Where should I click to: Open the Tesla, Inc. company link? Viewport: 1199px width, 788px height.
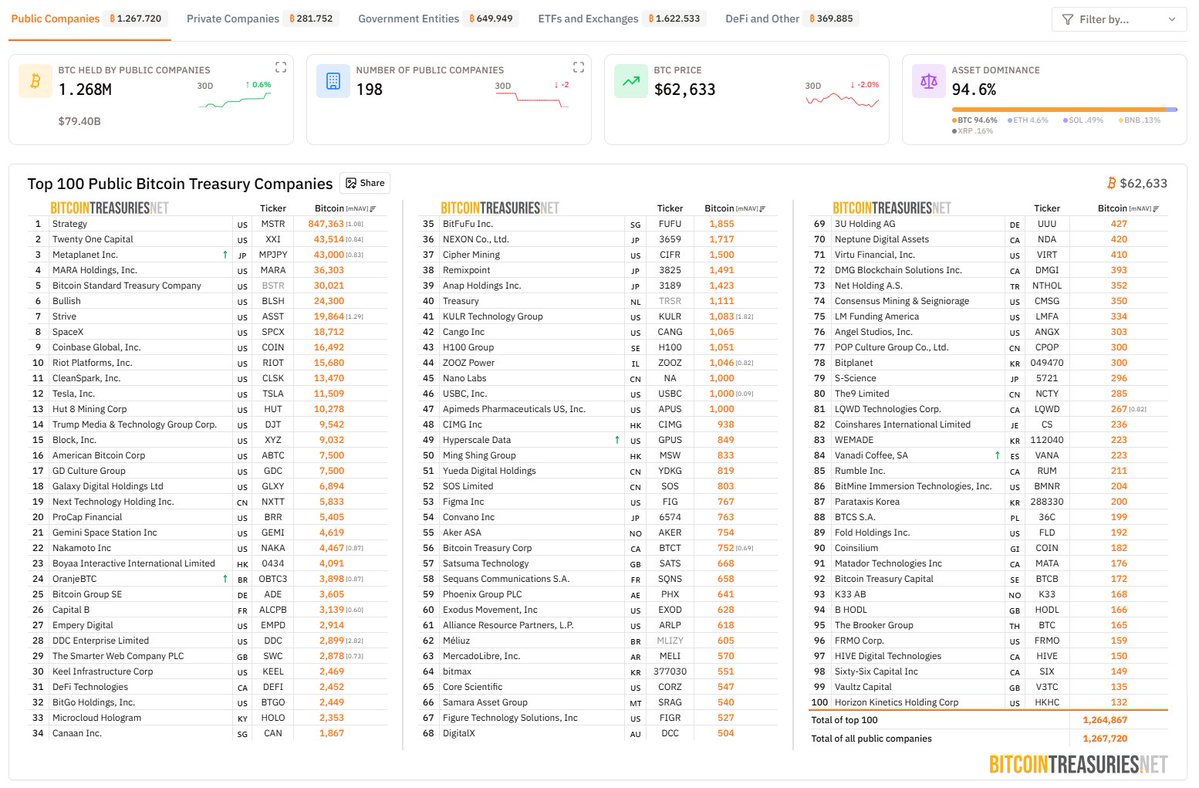point(73,394)
